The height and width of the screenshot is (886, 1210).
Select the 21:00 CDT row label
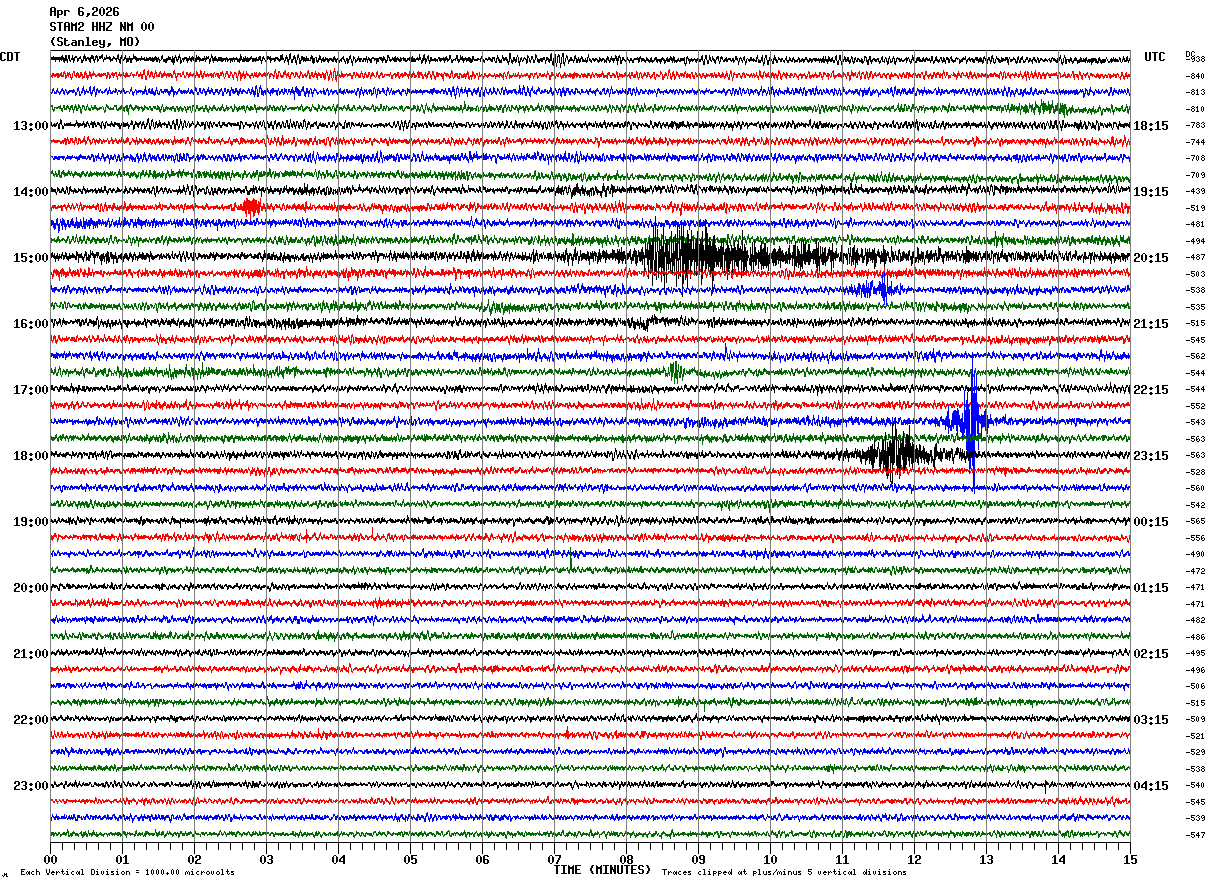tap(31, 654)
